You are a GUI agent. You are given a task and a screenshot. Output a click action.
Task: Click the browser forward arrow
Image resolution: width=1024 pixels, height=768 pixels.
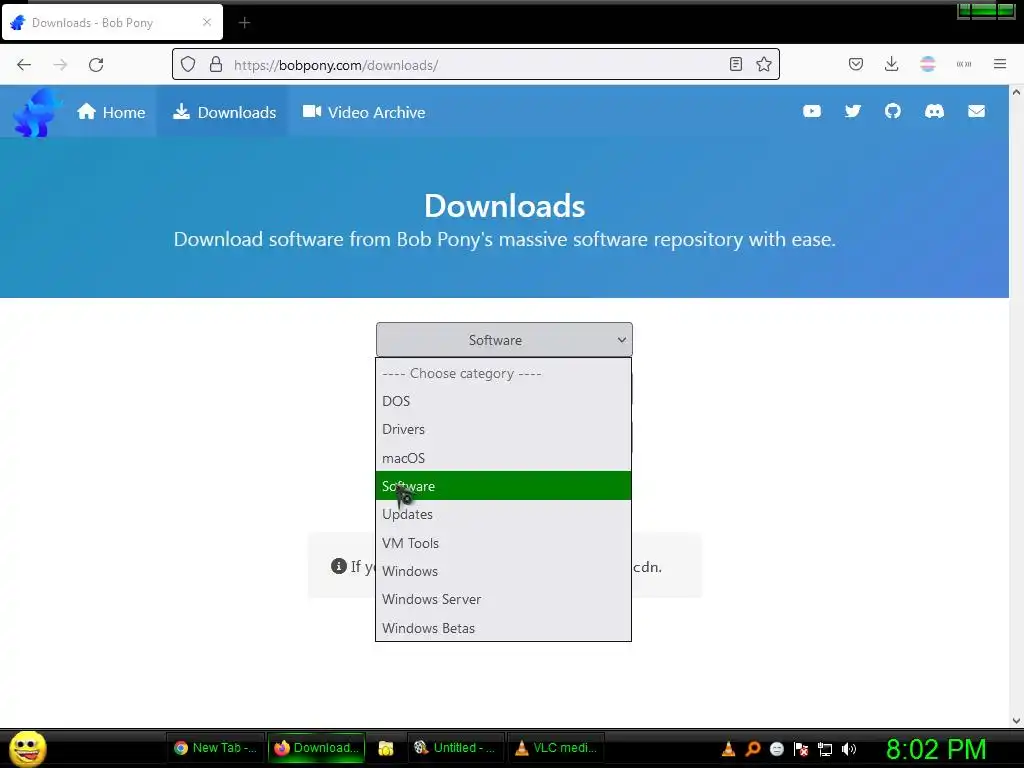point(60,65)
